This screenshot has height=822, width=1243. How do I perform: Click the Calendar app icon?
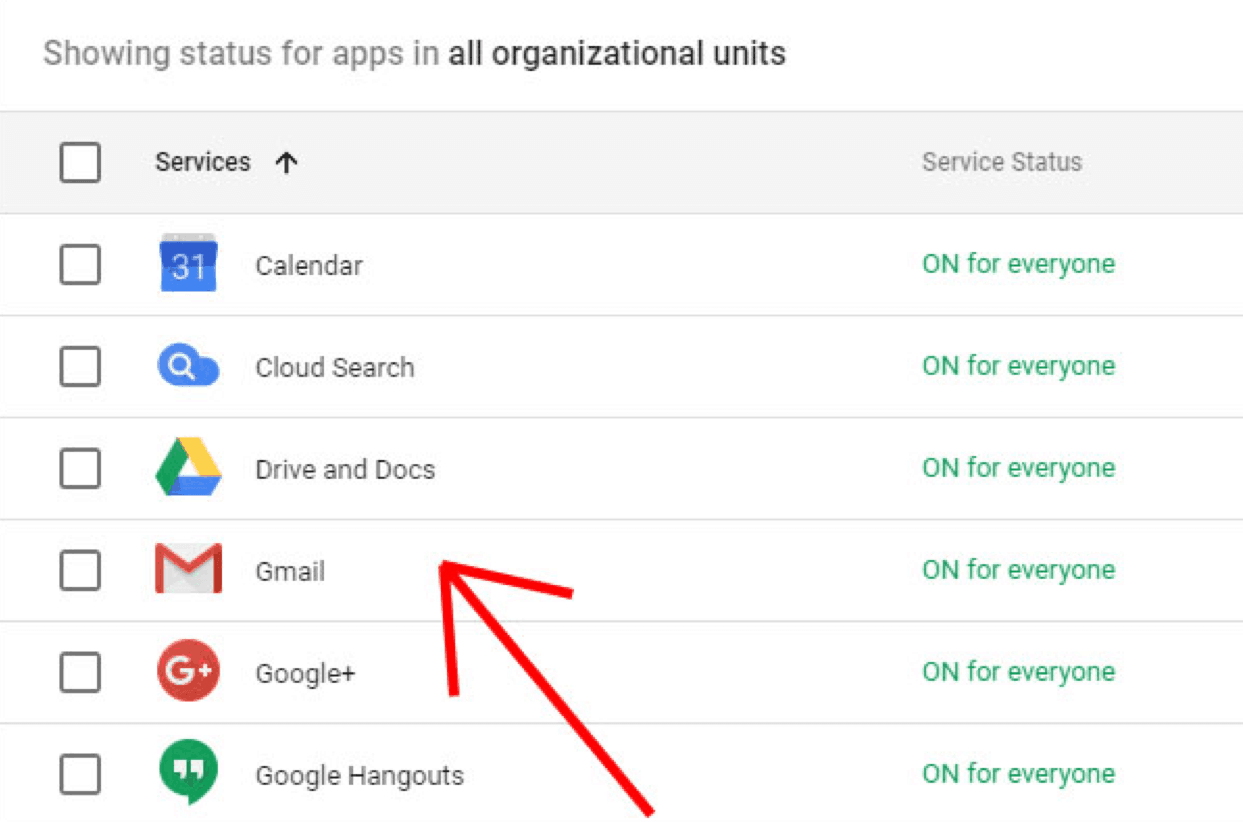point(188,263)
